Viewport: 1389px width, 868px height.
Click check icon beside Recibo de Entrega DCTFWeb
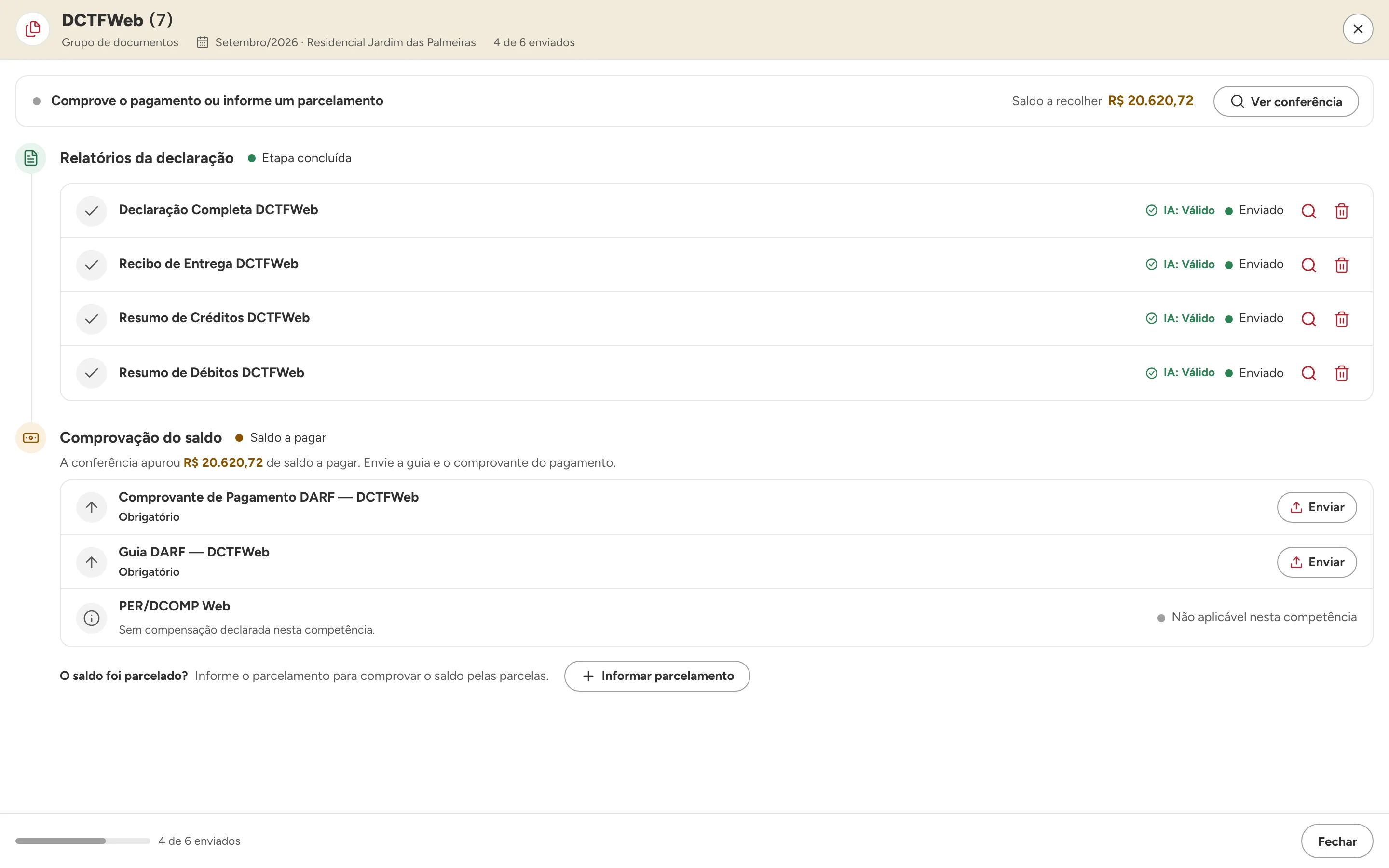(91, 265)
